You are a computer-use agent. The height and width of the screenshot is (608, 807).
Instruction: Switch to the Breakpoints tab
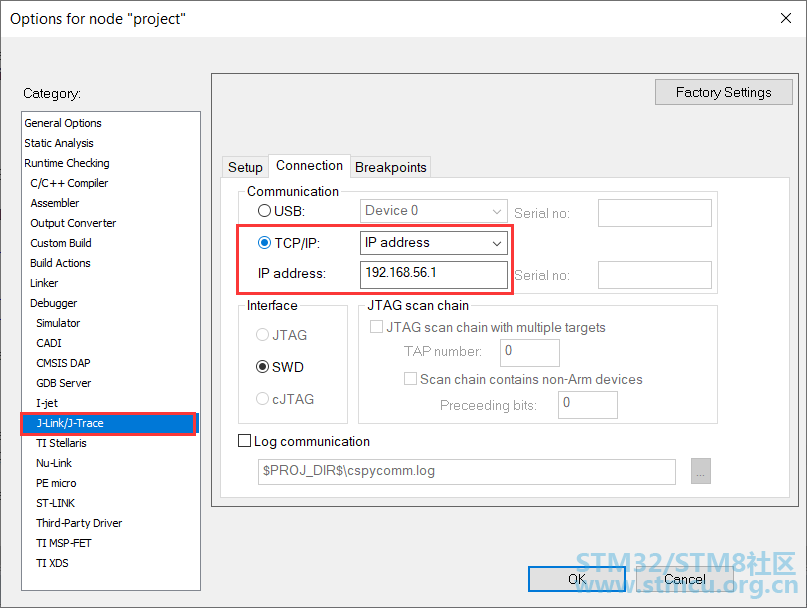(x=391, y=167)
